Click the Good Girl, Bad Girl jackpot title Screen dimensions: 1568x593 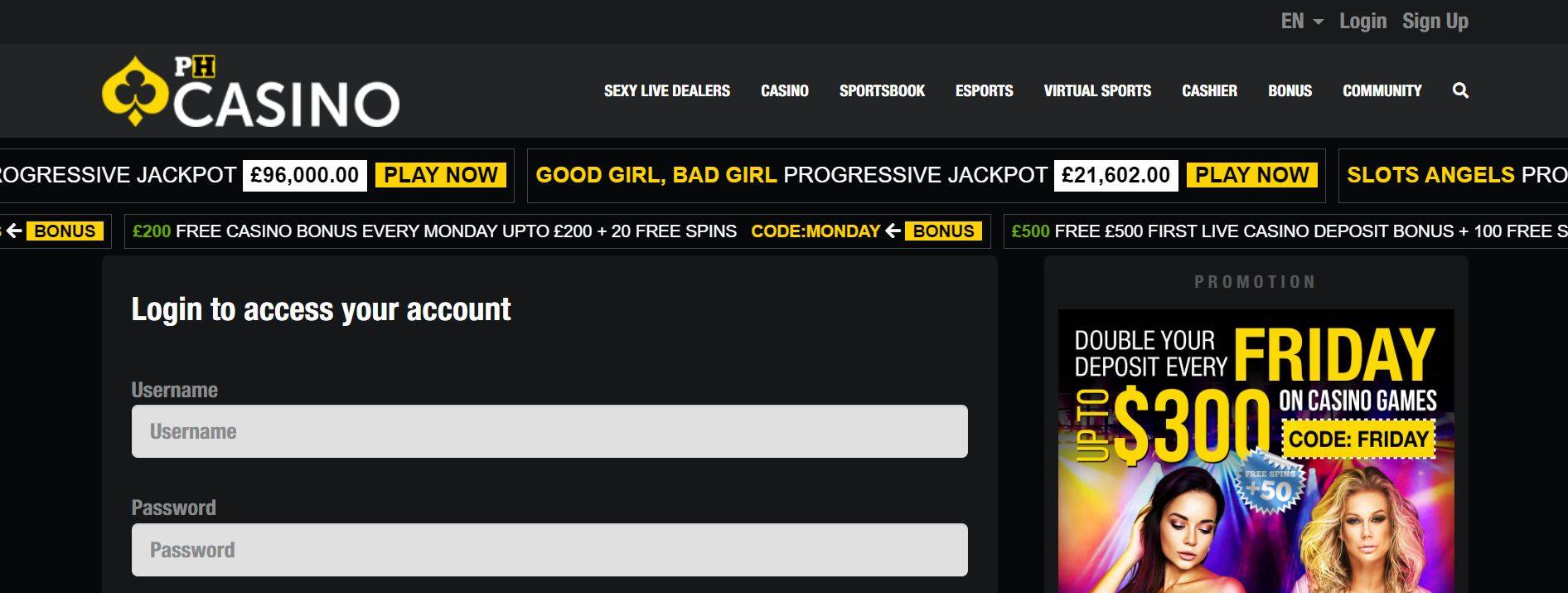[x=656, y=175]
